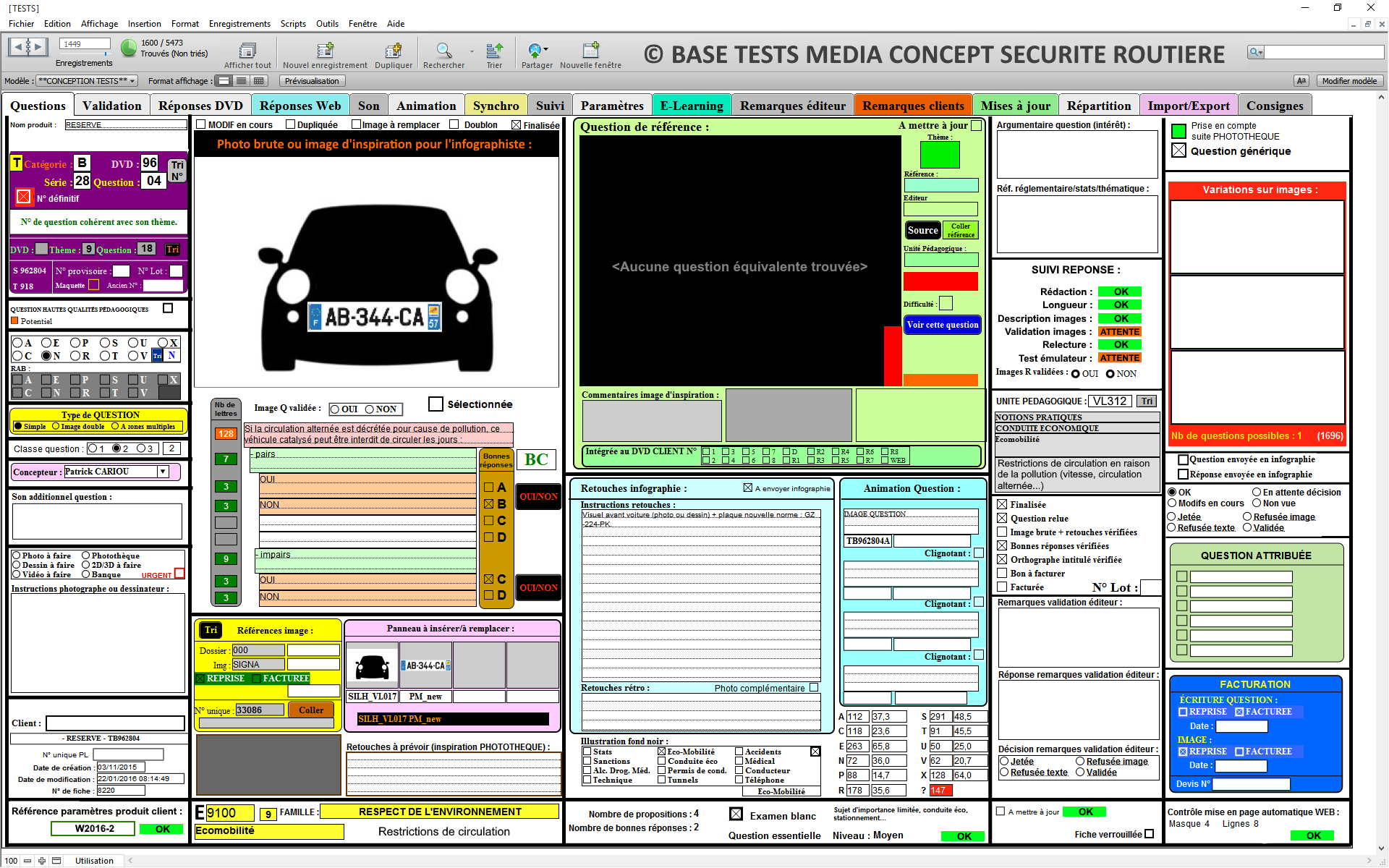Open the Concepteur Patrick CARIOU dropdown
Screen dimensions: 1389x868
click(163, 472)
